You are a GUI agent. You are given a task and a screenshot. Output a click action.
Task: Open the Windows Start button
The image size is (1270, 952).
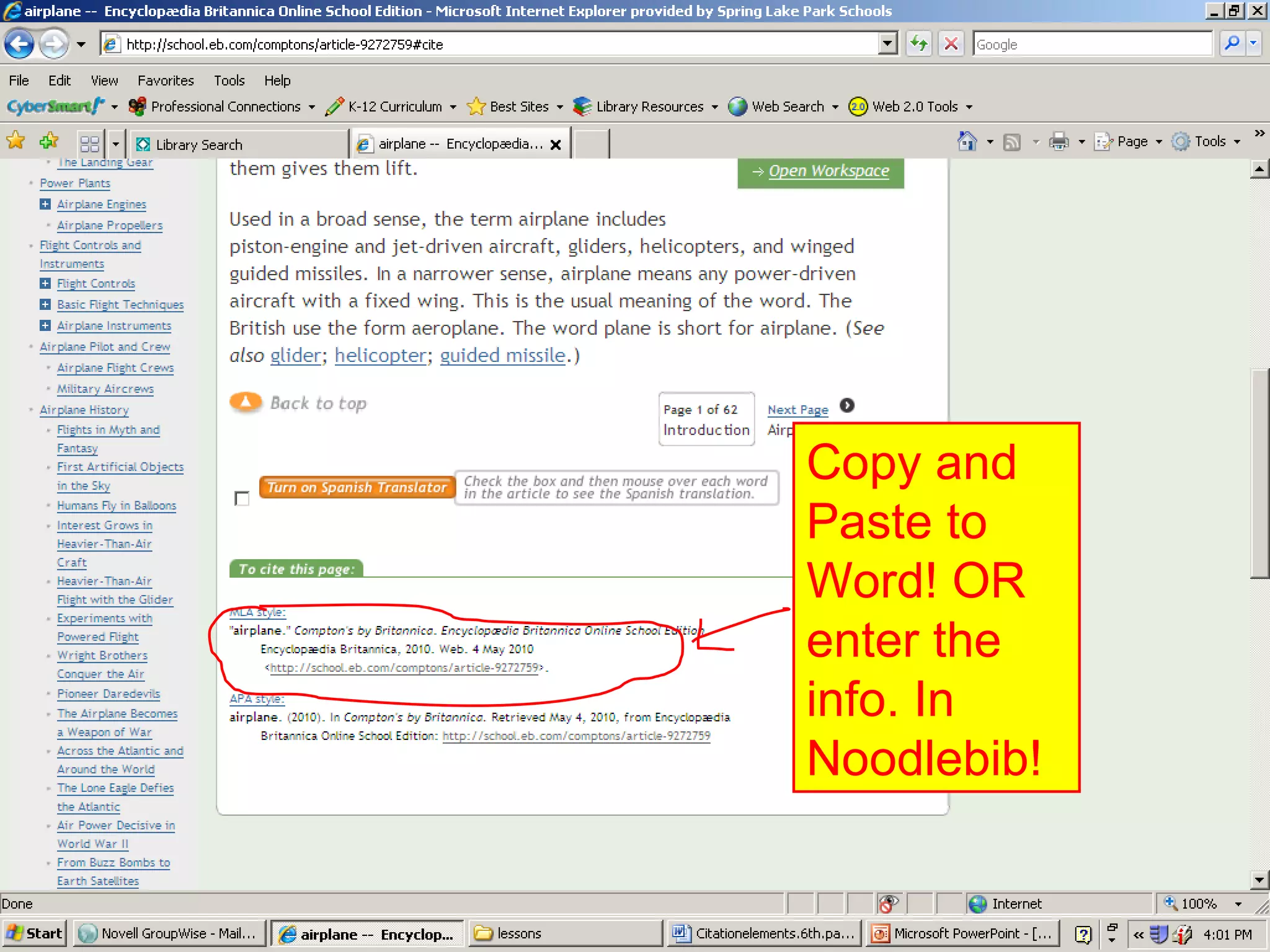35,933
